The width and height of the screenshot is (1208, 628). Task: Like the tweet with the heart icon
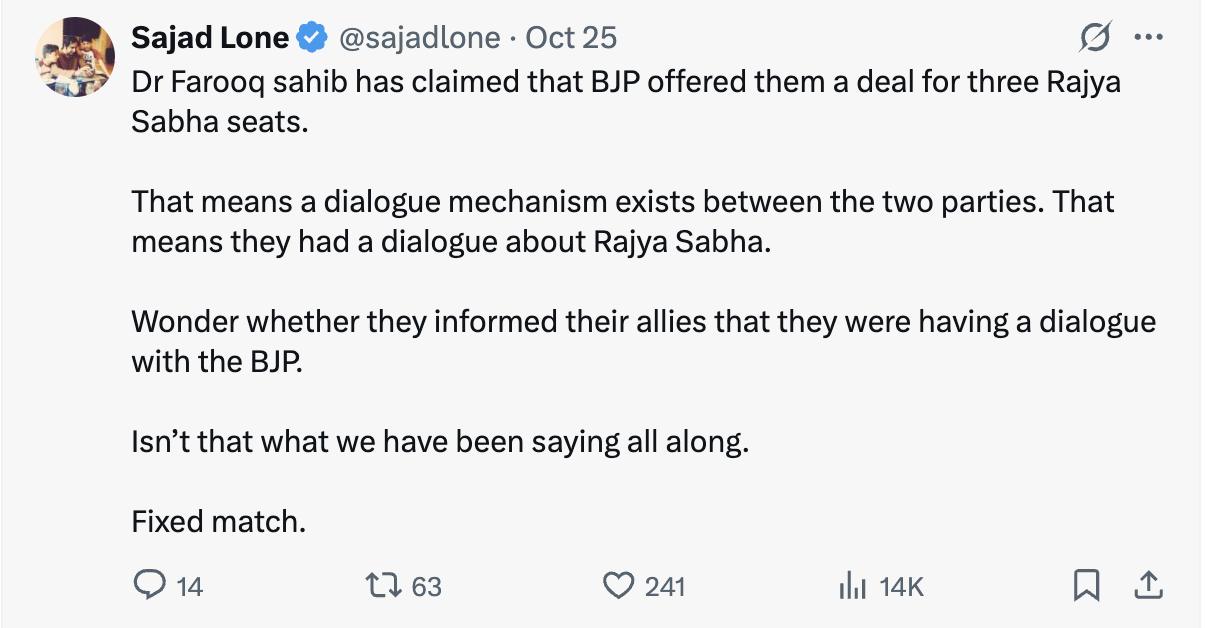[619, 585]
